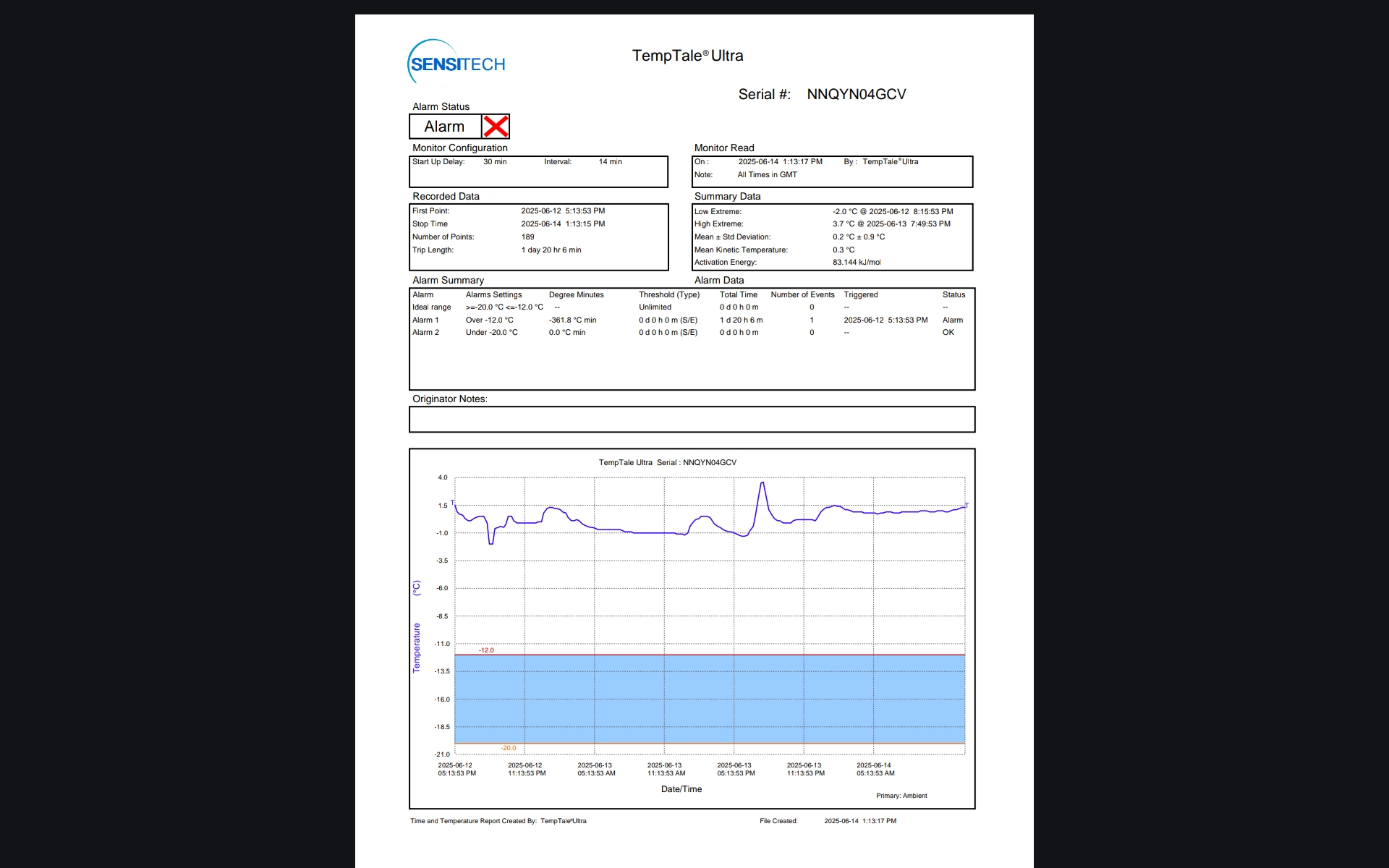Viewport: 1389px width, 868px height.
Task: Select the 'TempTale Ultra' report title
Action: tap(687, 56)
